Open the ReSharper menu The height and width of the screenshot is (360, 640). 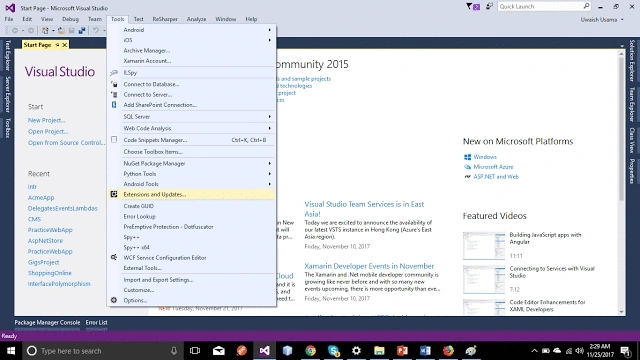[165, 19]
